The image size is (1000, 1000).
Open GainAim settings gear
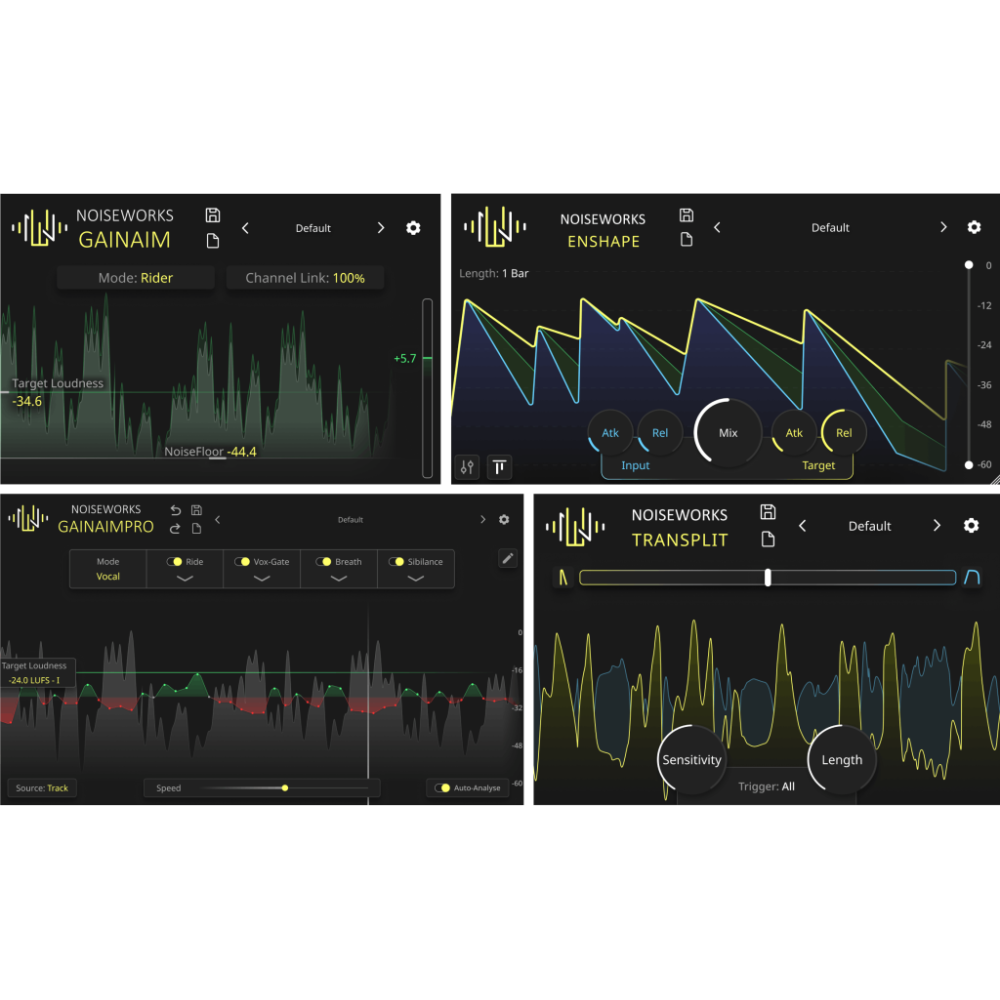(x=413, y=228)
